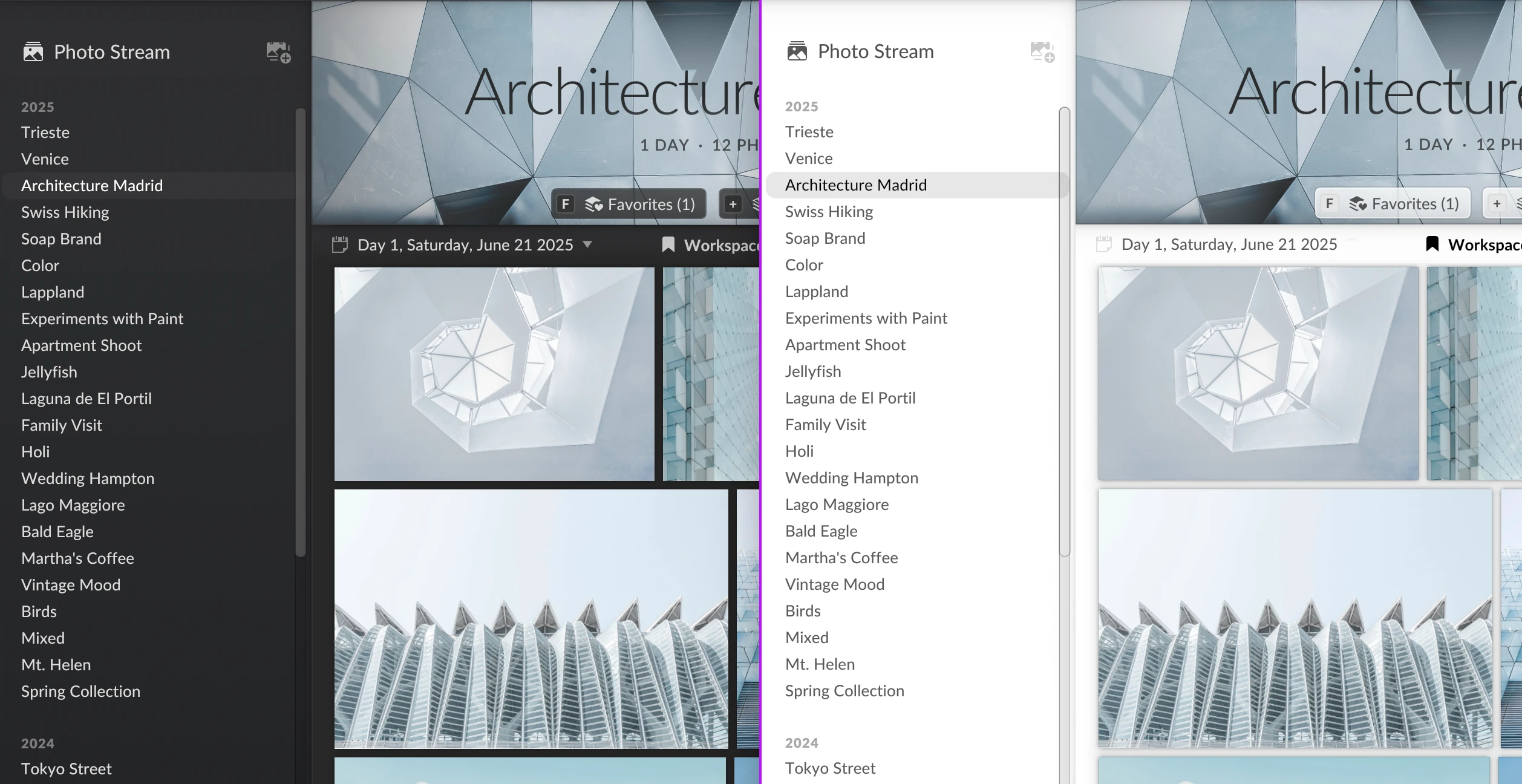Image resolution: width=1522 pixels, height=784 pixels.
Task: Open Tokyo Street in the dark sidebar
Action: coord(67,769)
